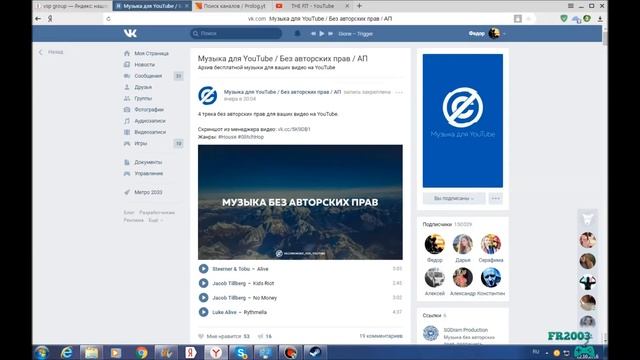
Task: Click the share icon under post
Action: tap(260, 336)
